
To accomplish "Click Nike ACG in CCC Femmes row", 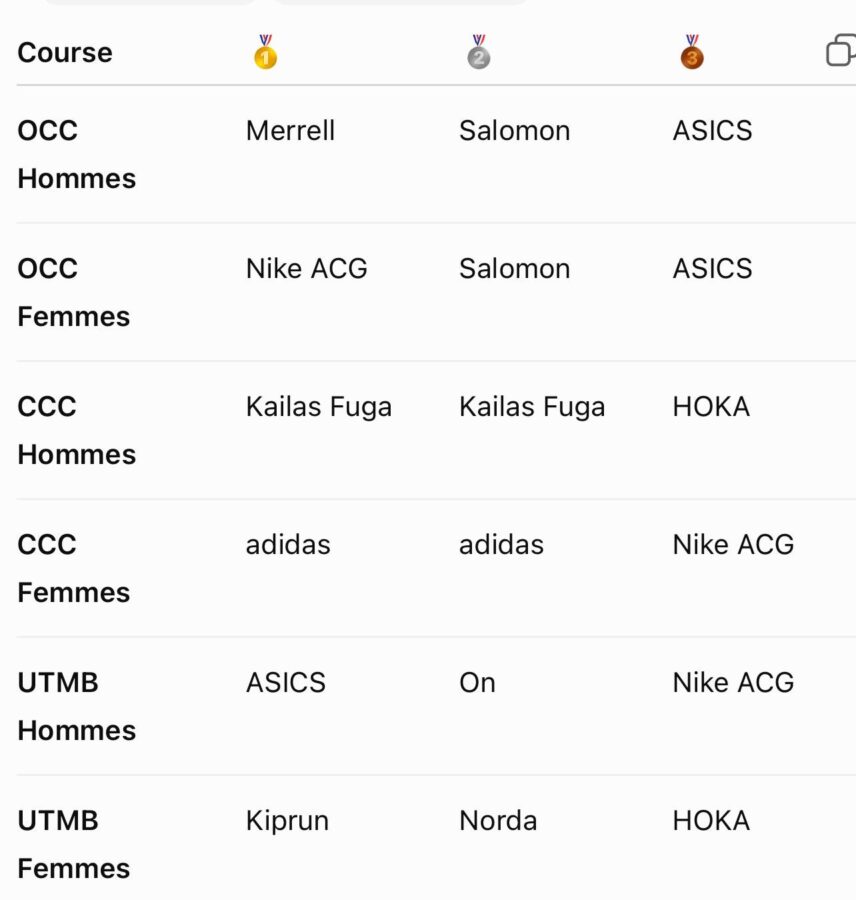I will [733, 545].
